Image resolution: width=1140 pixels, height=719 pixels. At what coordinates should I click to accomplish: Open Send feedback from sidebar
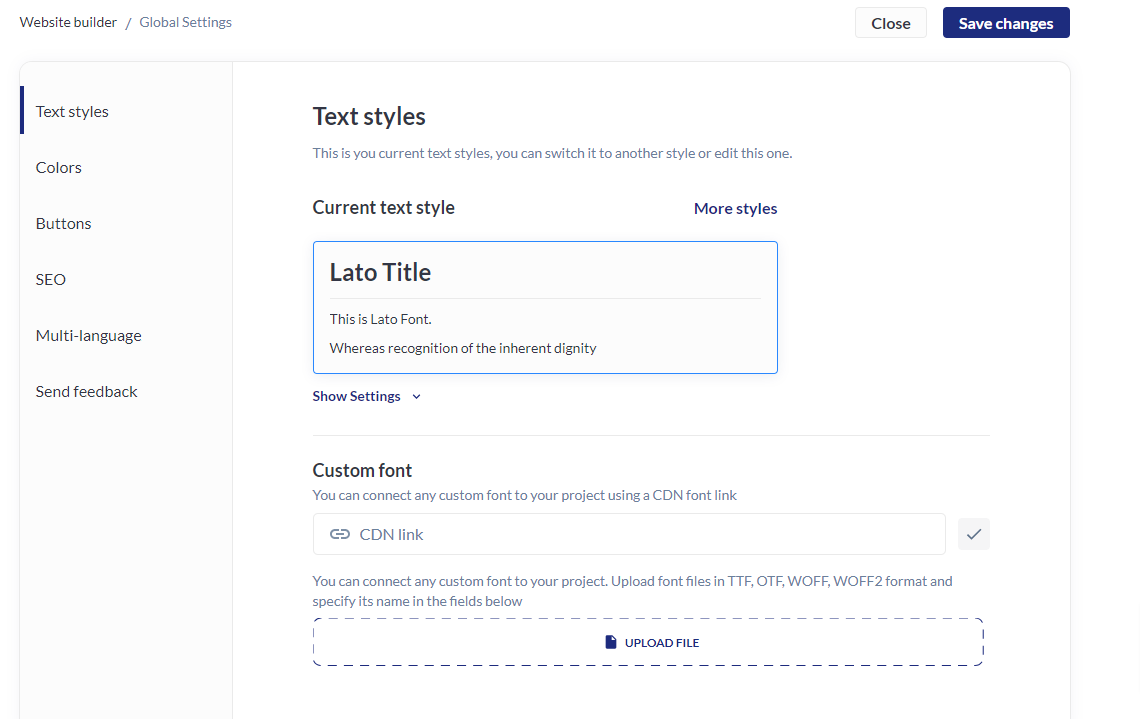[x=87, y=391]
